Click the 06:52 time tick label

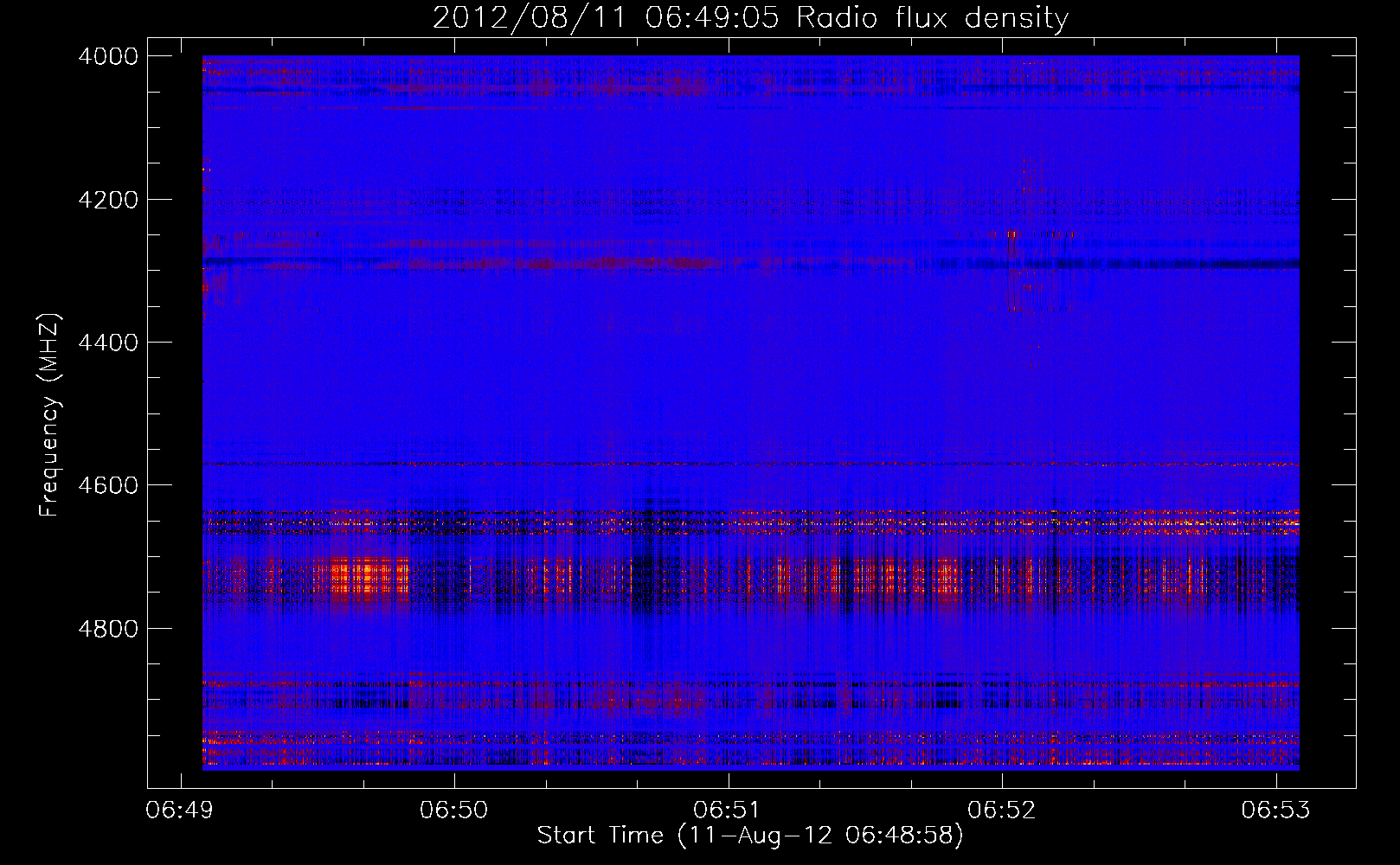[x=1002, y=811]
